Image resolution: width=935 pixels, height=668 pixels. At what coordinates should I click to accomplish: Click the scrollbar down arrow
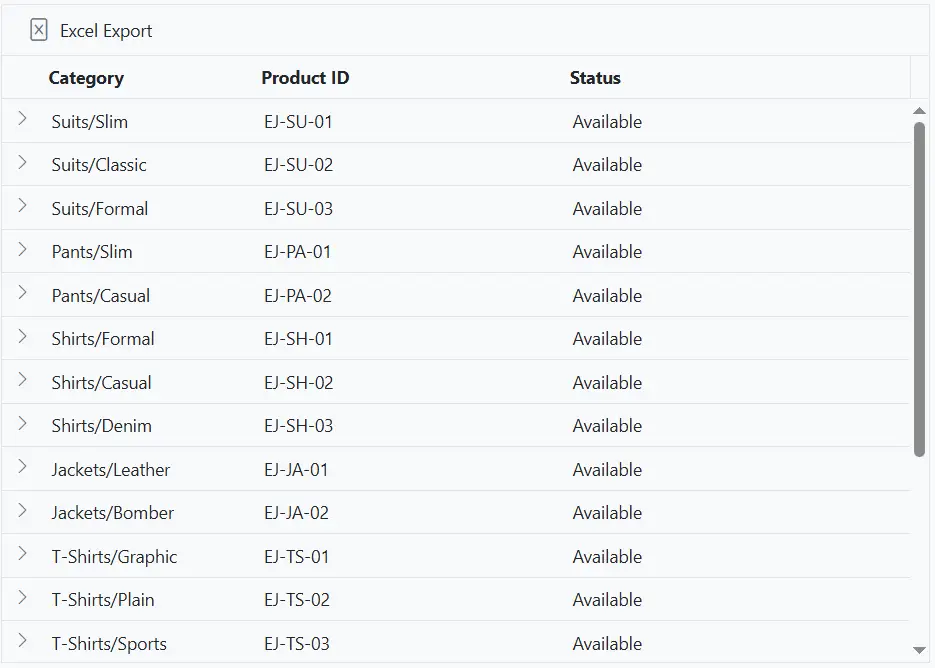pos(920,651)
